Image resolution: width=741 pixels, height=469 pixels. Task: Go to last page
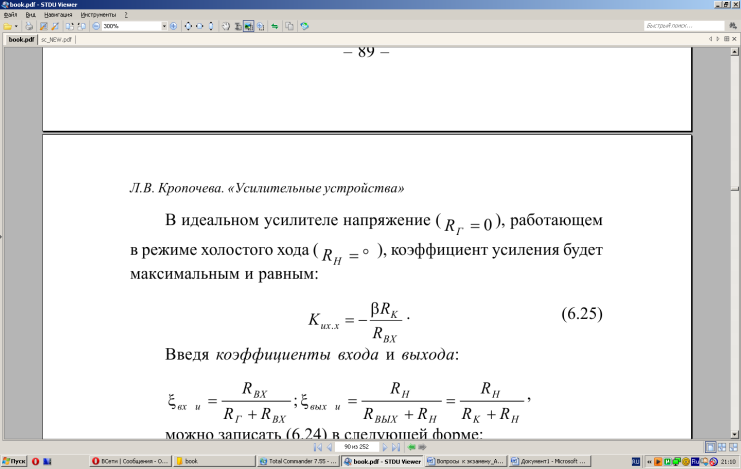[396, 447]
